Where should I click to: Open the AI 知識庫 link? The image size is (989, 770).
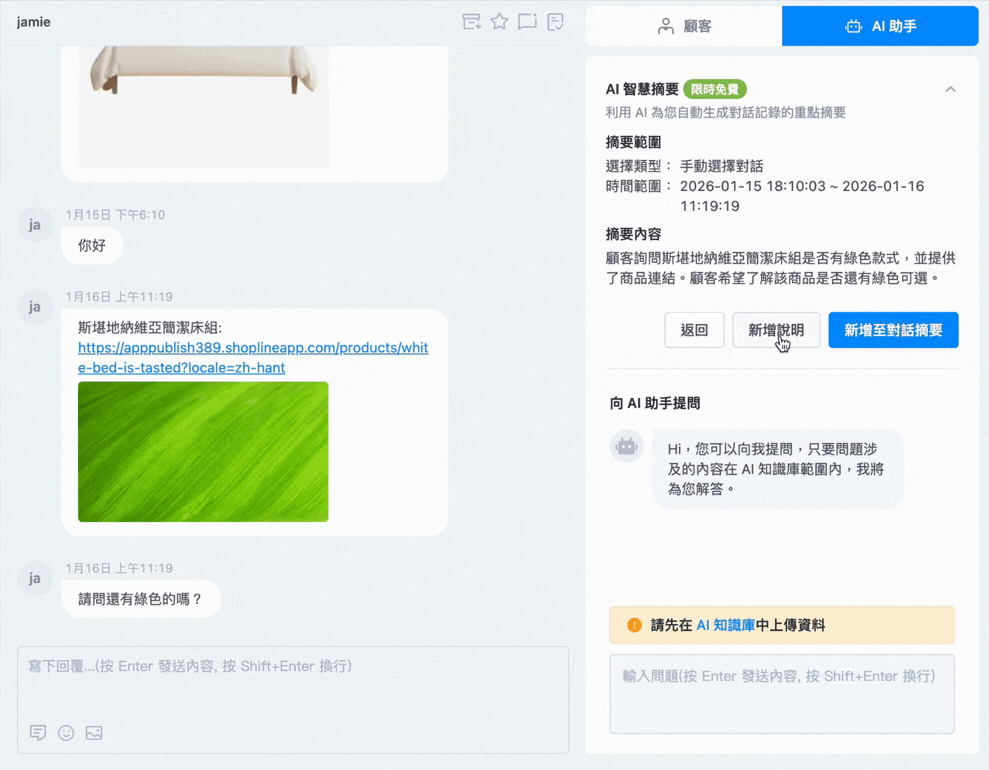725,625
